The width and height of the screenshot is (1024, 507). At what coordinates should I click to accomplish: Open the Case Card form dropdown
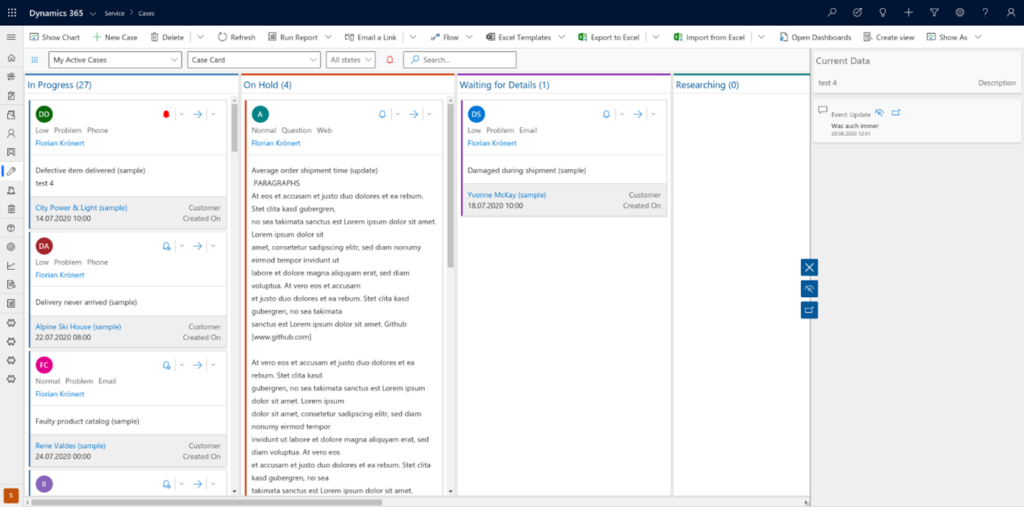(253, 59)
